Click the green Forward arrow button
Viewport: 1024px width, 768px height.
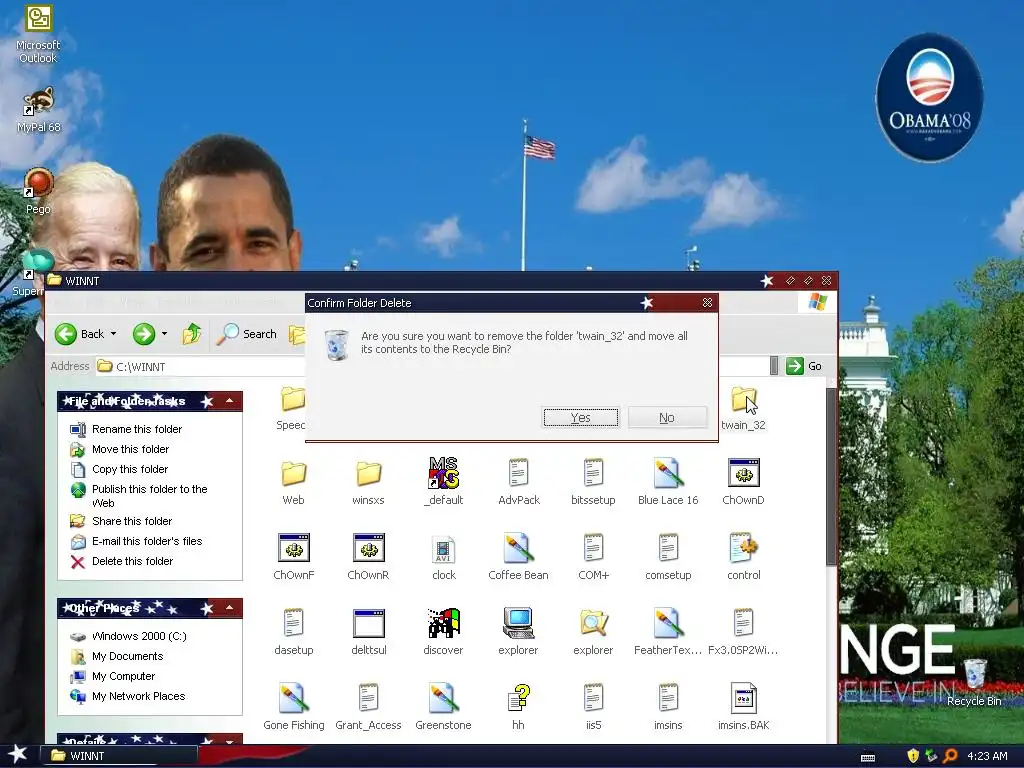click(144, 334)
